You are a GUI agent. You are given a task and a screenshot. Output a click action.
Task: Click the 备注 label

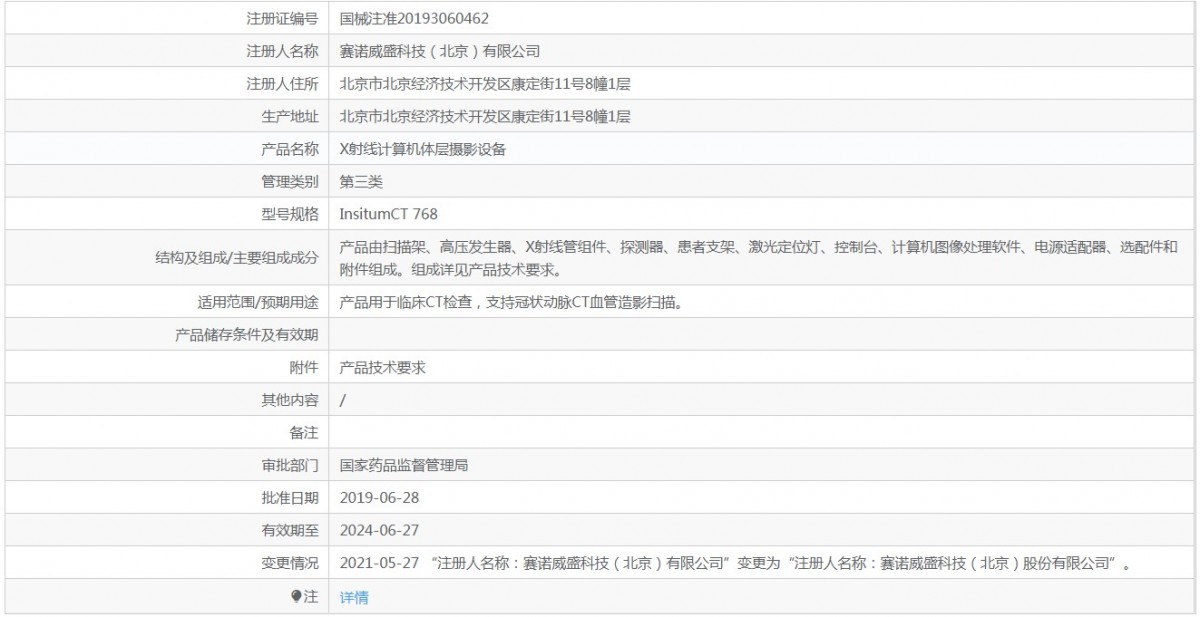[304, 433]
